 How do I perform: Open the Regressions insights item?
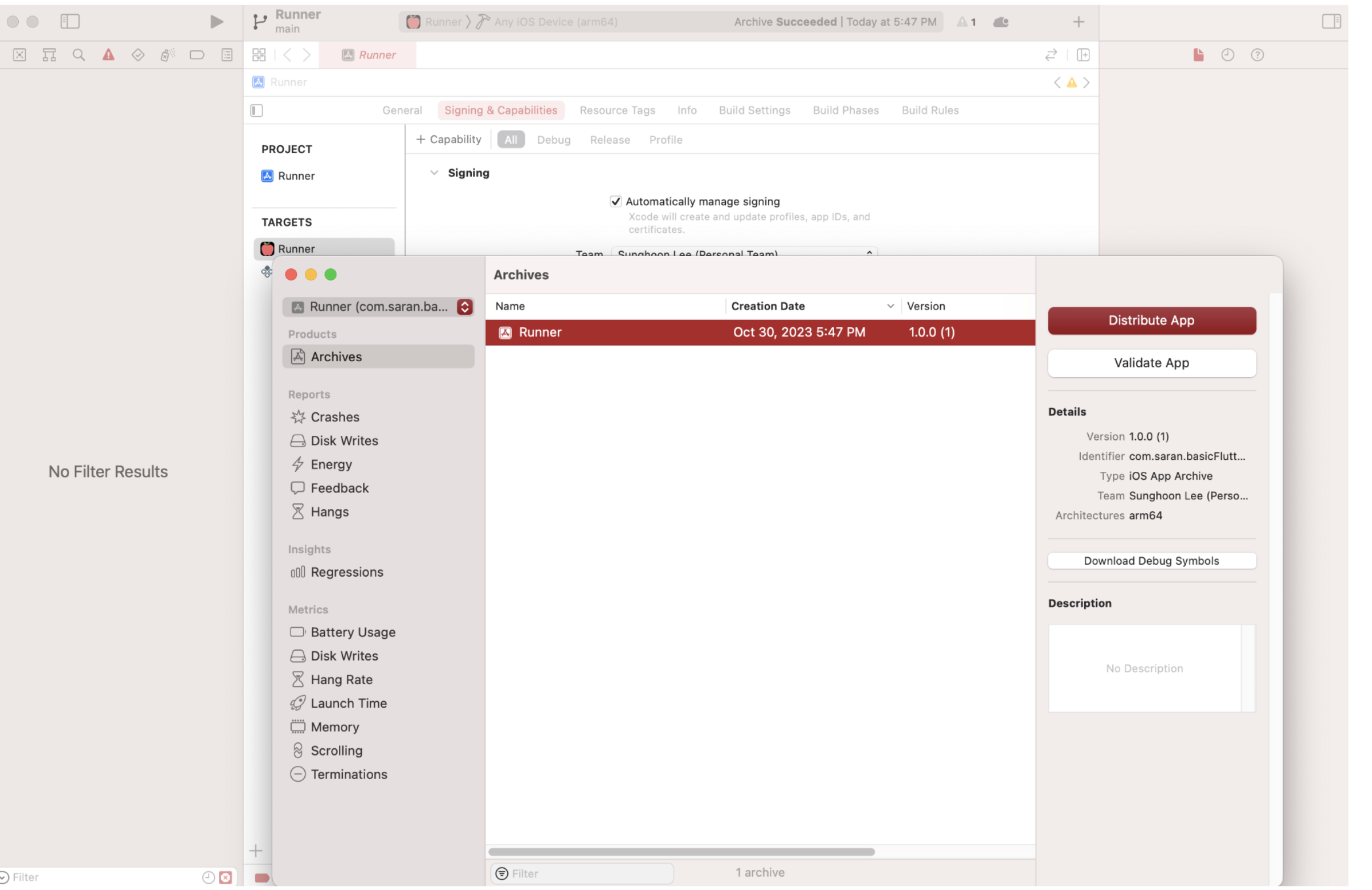(346, 573)
